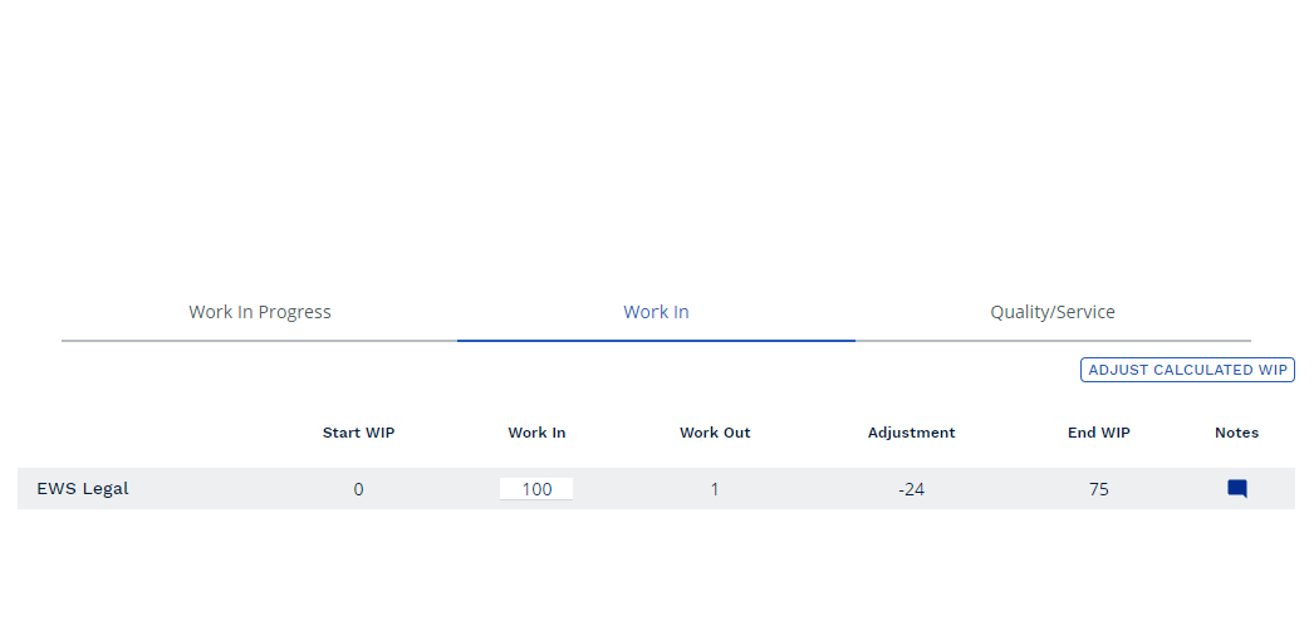Click the Work In column header
Screen dimensions: 1313x621
click(537, 433)
